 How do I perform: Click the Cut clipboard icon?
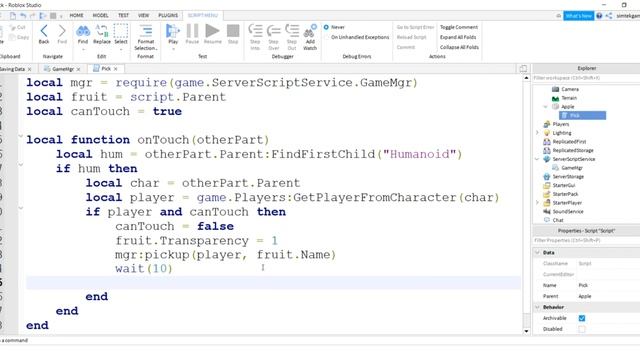(x=17, y=27)
